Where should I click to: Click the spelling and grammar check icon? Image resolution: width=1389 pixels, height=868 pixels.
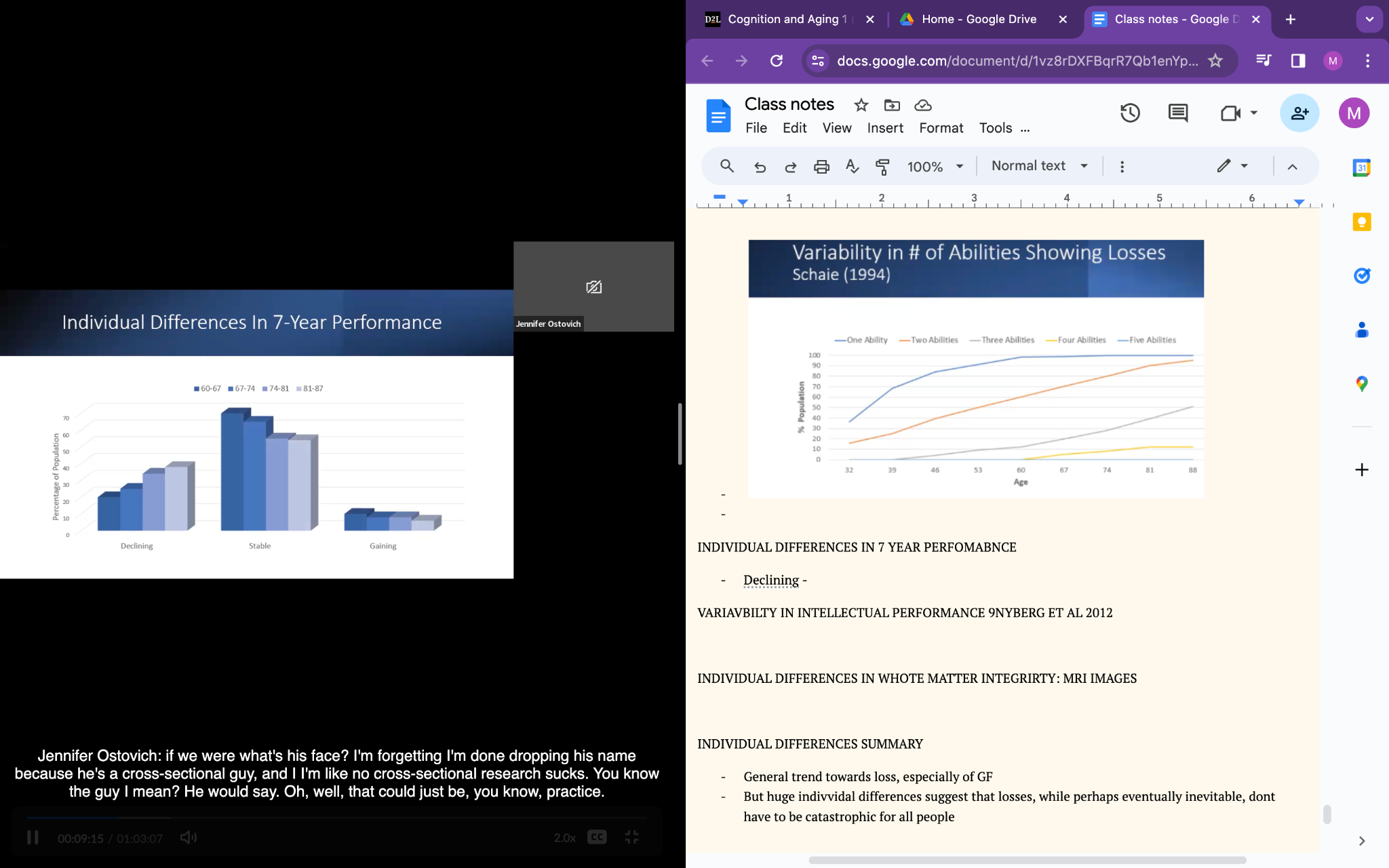point(853,166)
